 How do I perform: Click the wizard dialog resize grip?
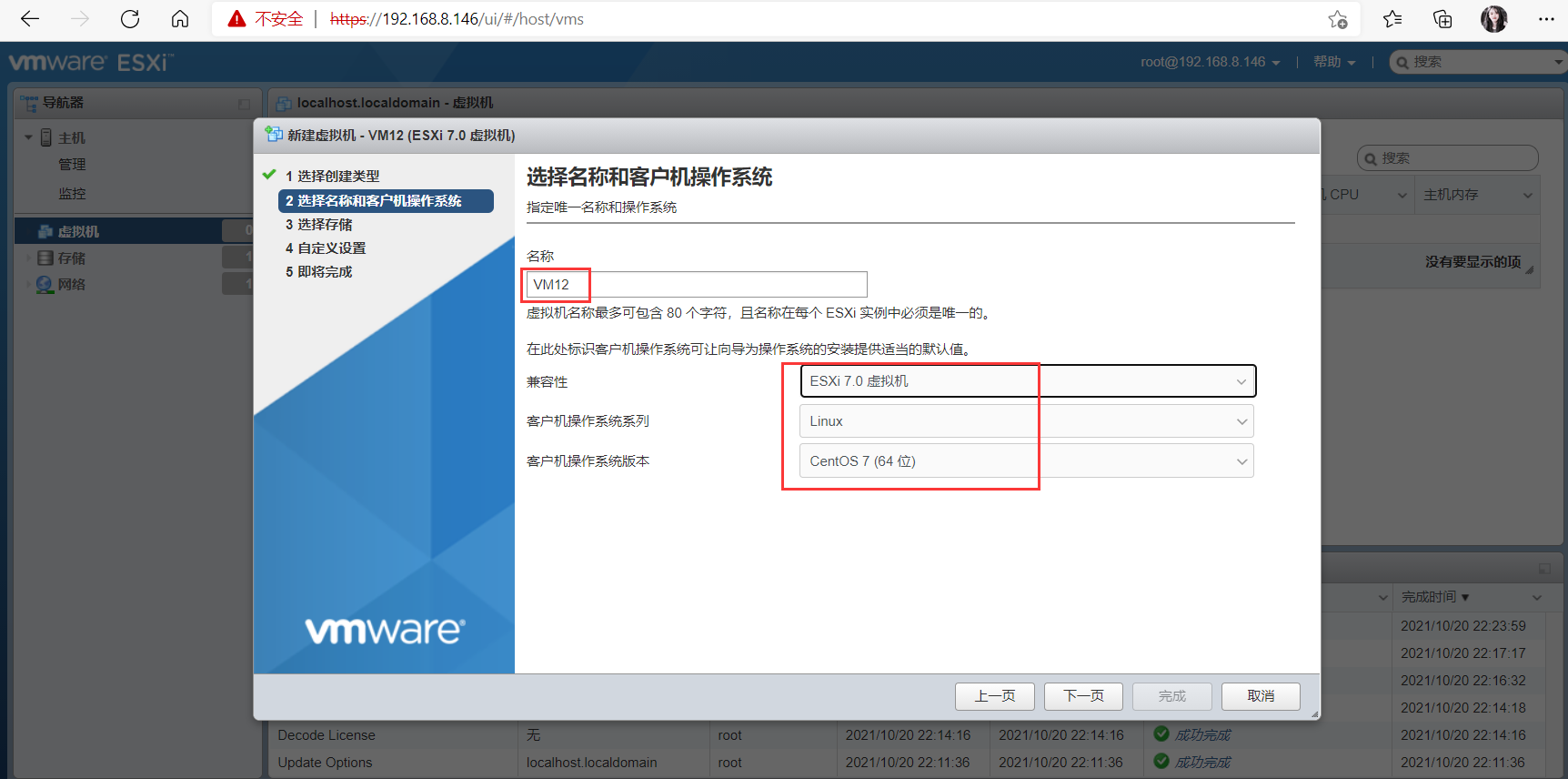coord(1314,714)
